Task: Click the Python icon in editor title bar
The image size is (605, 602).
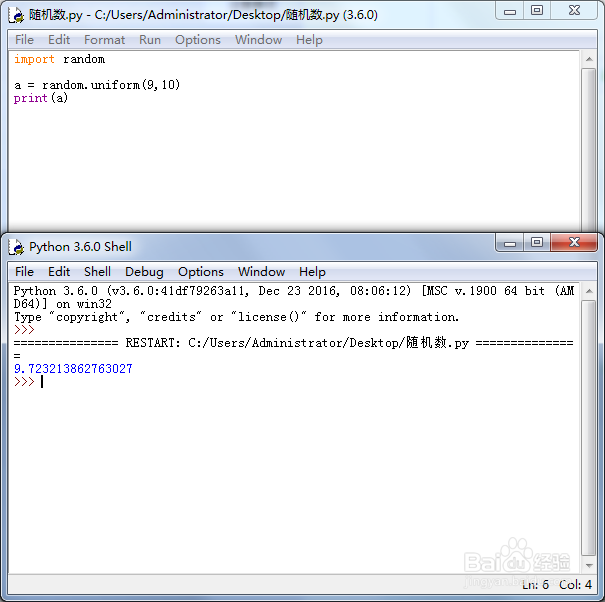Action: click(x=16, y=15)
